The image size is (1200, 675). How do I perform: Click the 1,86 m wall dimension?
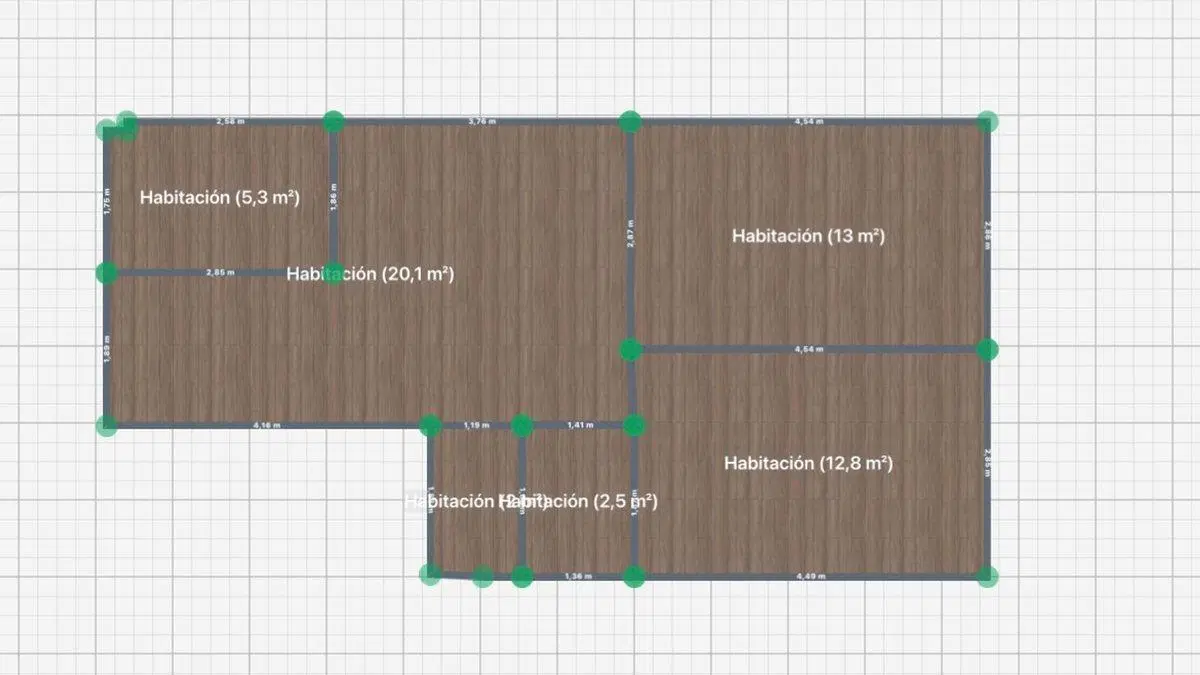click(334, 196)
